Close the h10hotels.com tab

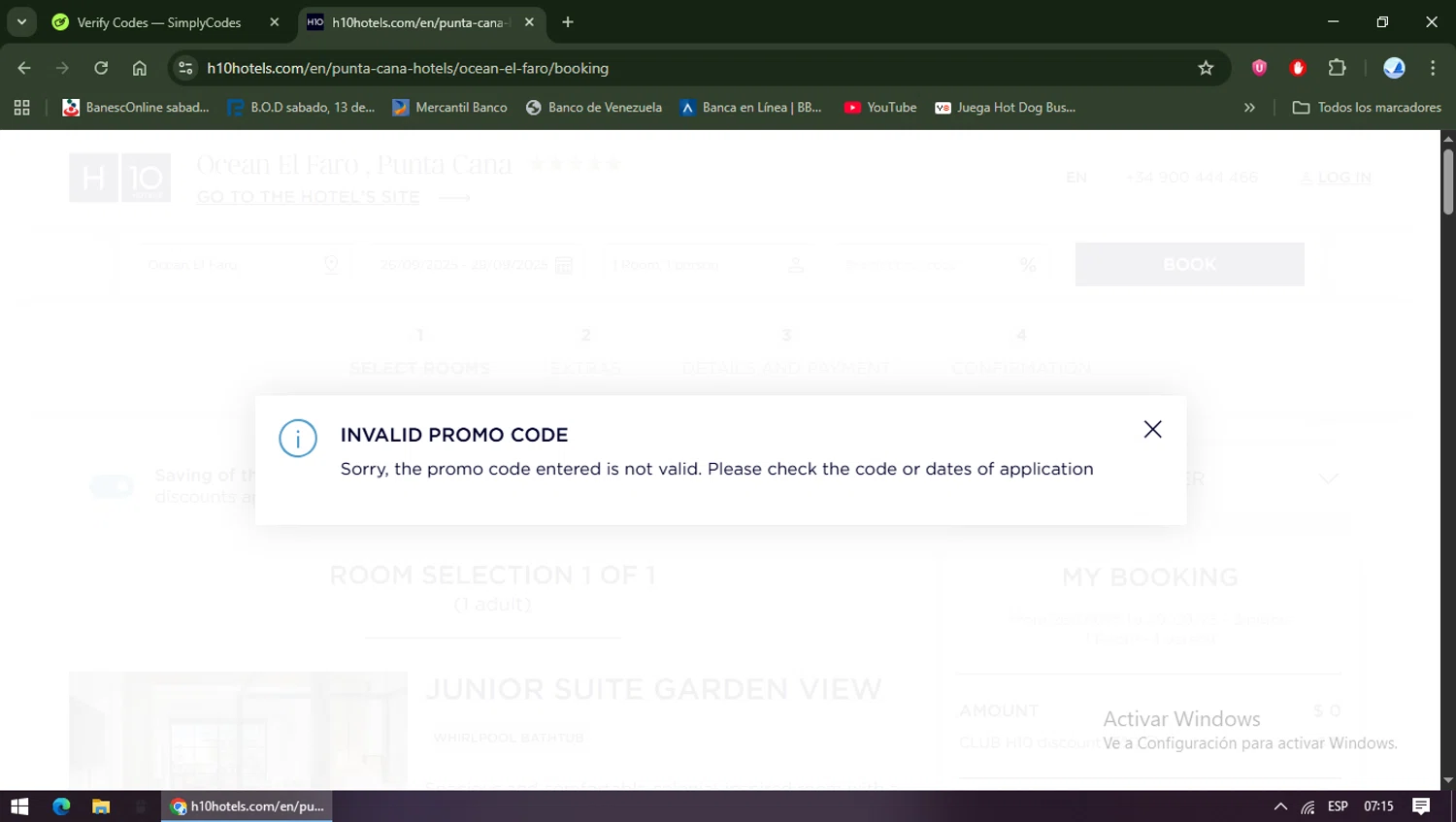point(529,22)
